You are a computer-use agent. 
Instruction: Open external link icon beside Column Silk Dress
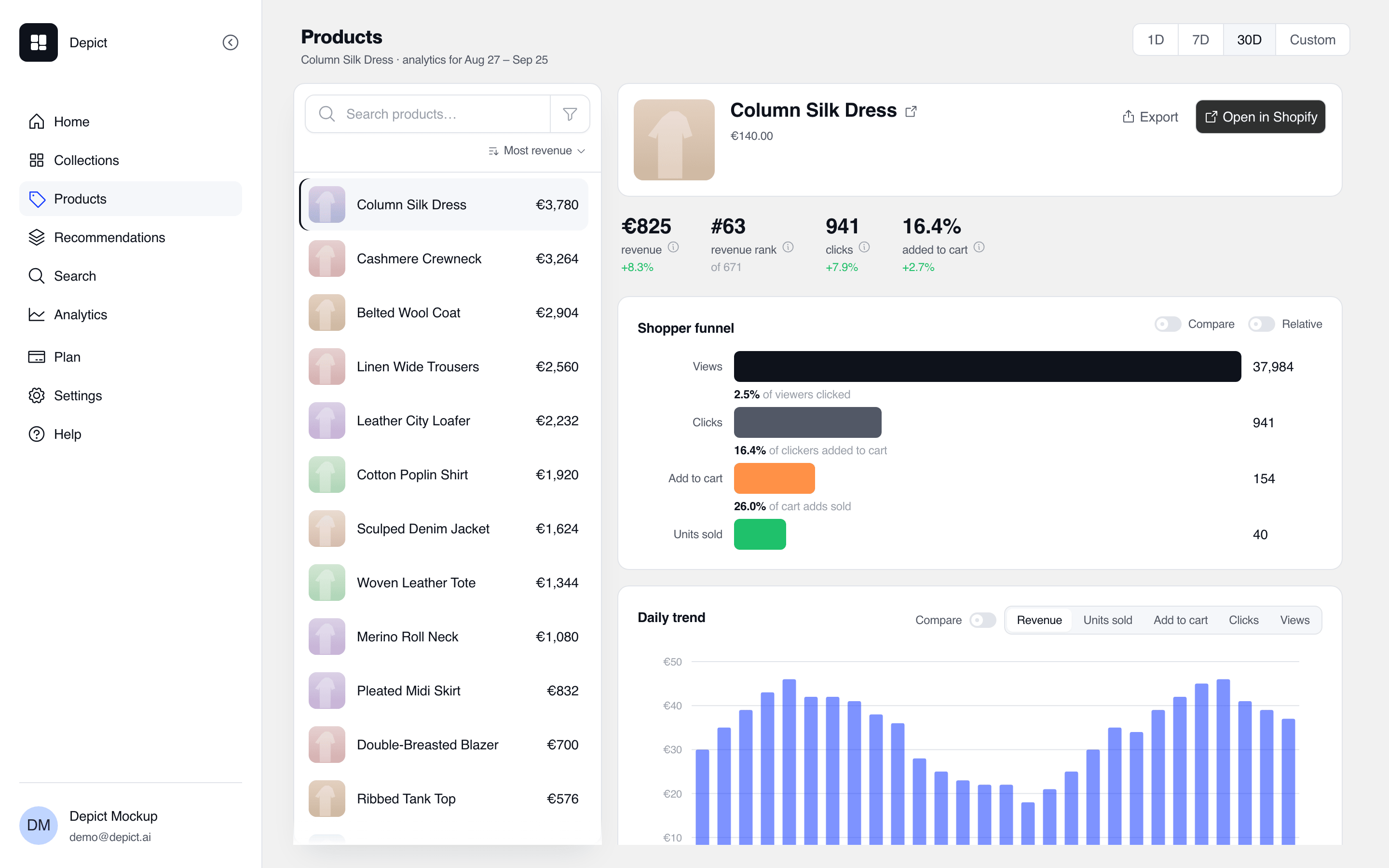point(911,111)
